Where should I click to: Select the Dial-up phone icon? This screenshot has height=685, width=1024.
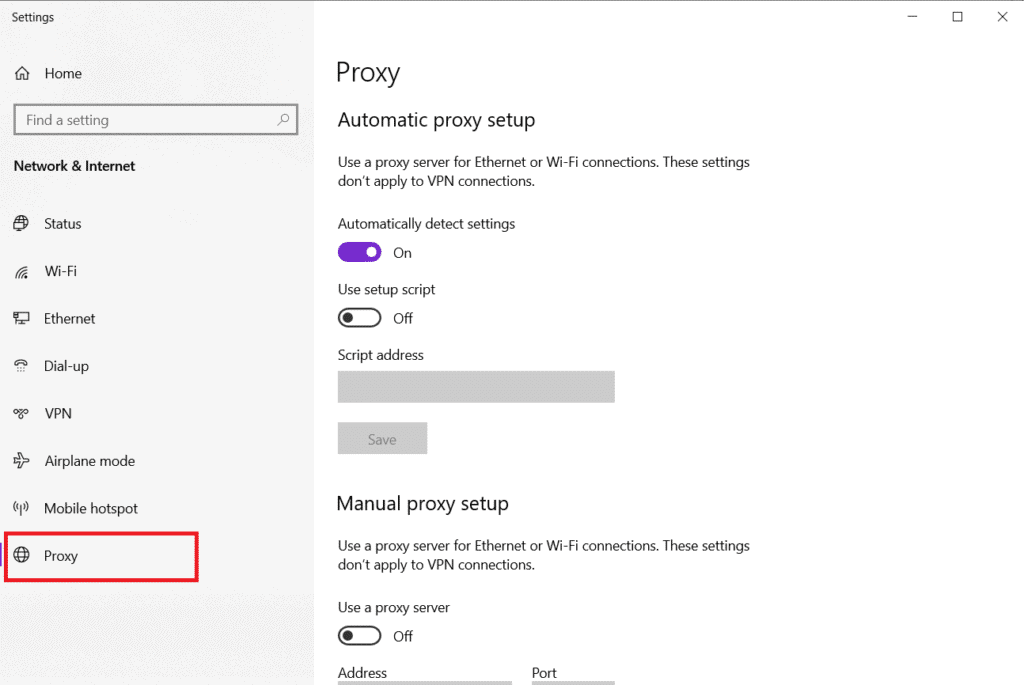tap(22, 366)
